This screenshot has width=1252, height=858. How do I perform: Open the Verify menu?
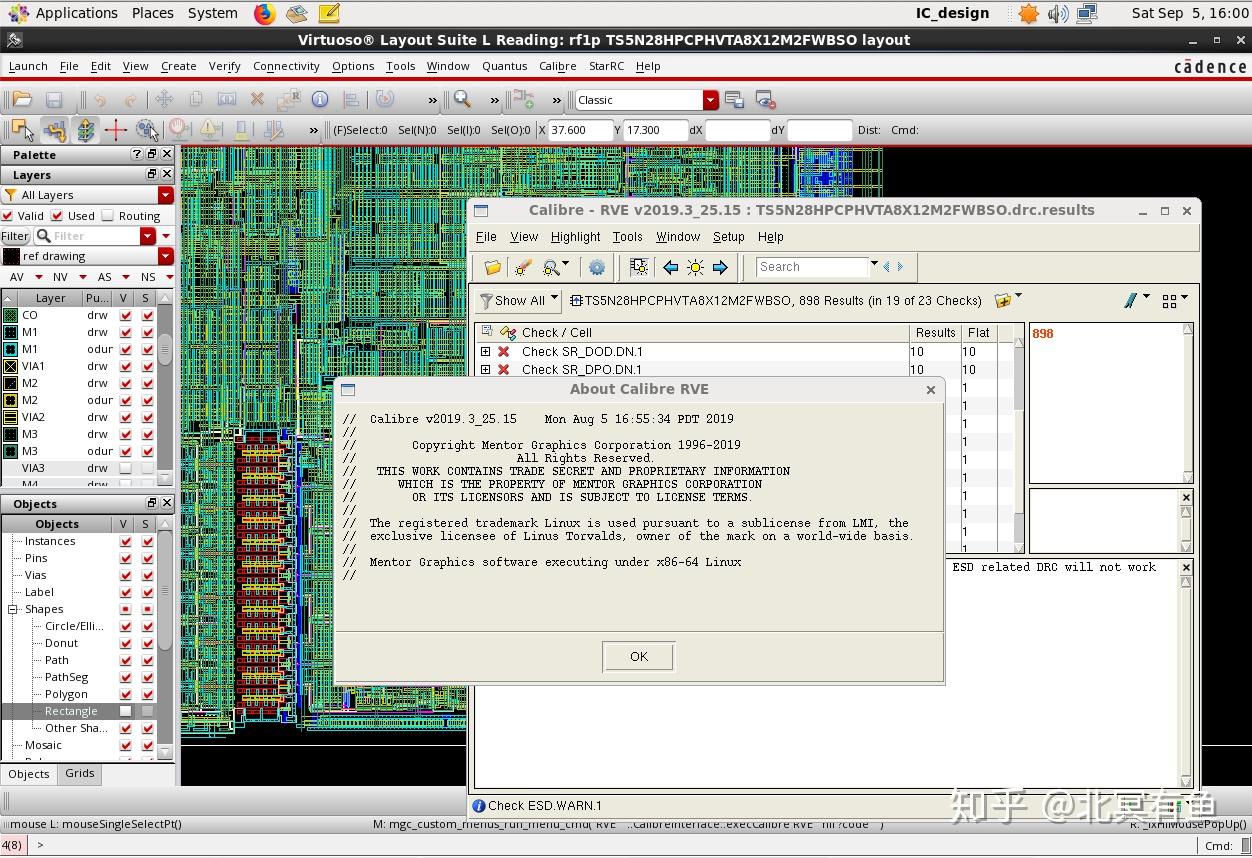pyautogui.click(x=224, y=66)
